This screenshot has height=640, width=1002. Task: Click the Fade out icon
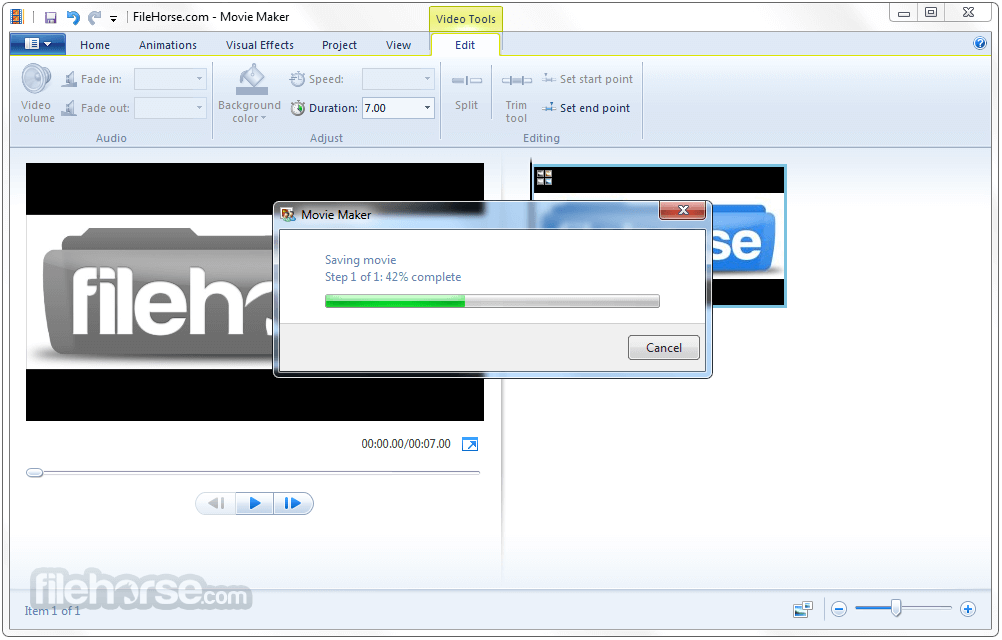coord(68,108)
